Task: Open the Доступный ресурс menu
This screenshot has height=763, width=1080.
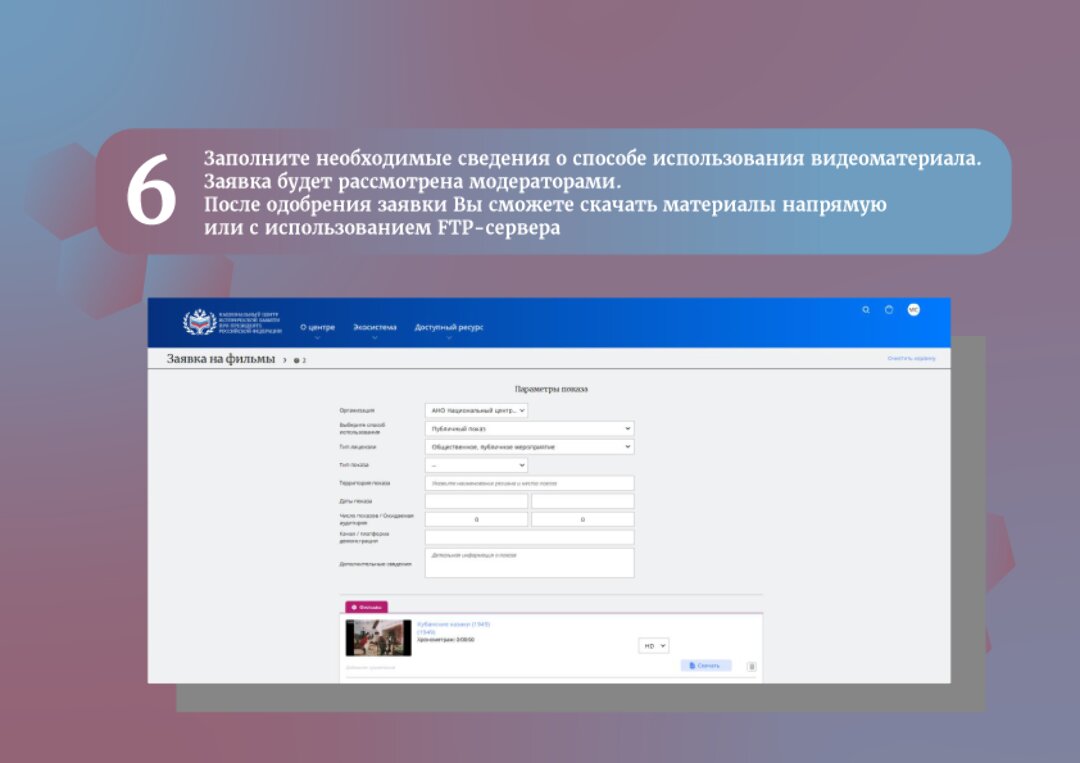Action: click(x=449, y=328)
